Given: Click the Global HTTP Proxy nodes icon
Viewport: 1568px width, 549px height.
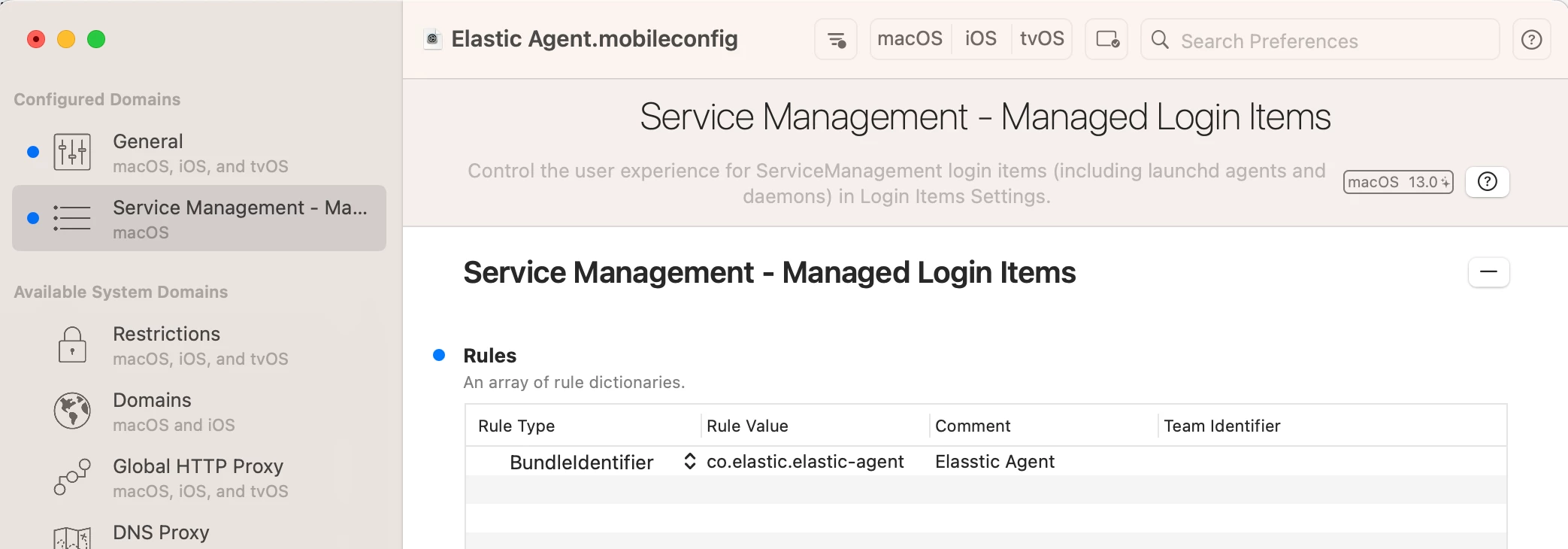Looking at the screenshot, I should [72, 477].
